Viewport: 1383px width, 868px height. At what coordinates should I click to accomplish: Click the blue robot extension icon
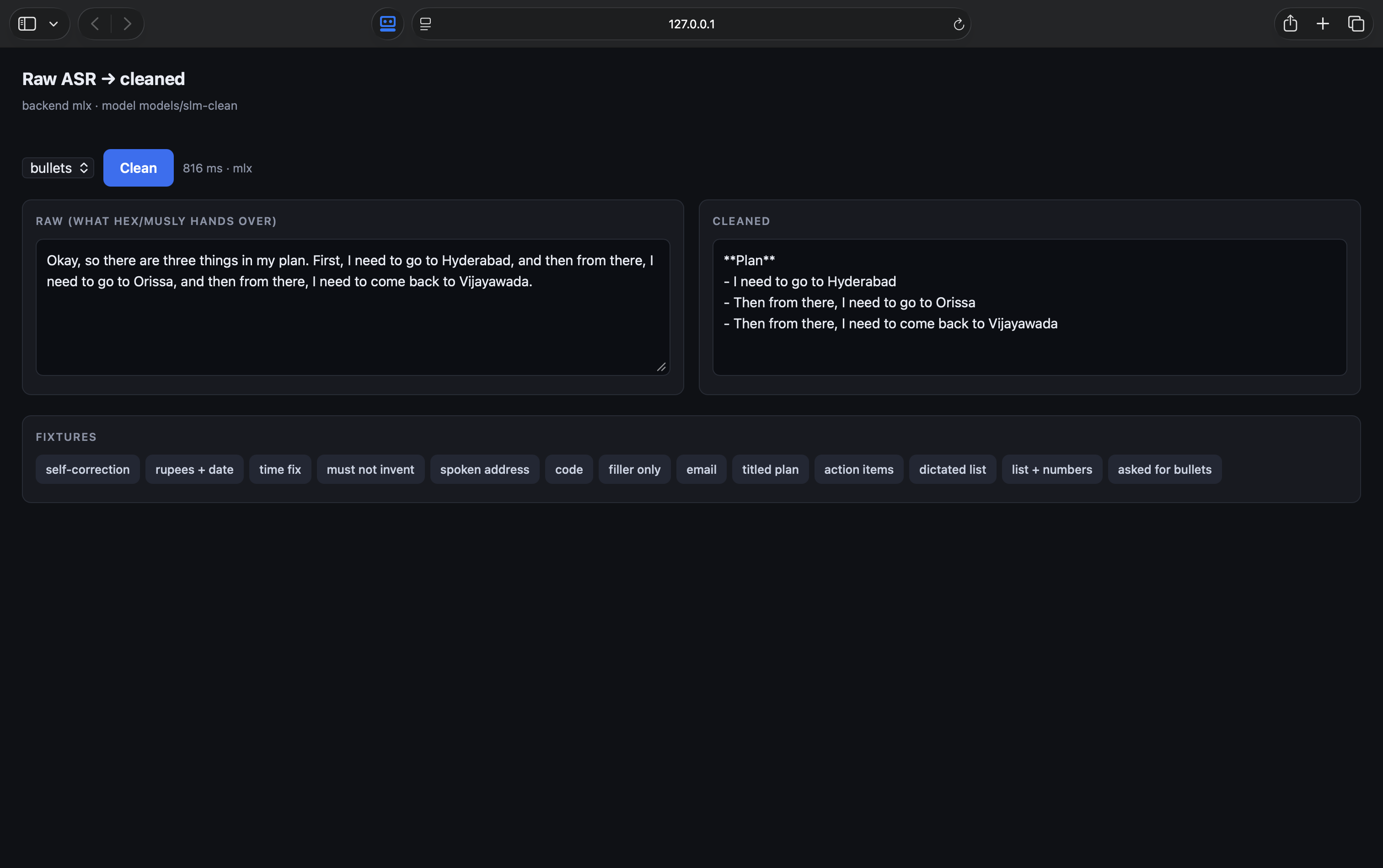(x=387, y=23)
